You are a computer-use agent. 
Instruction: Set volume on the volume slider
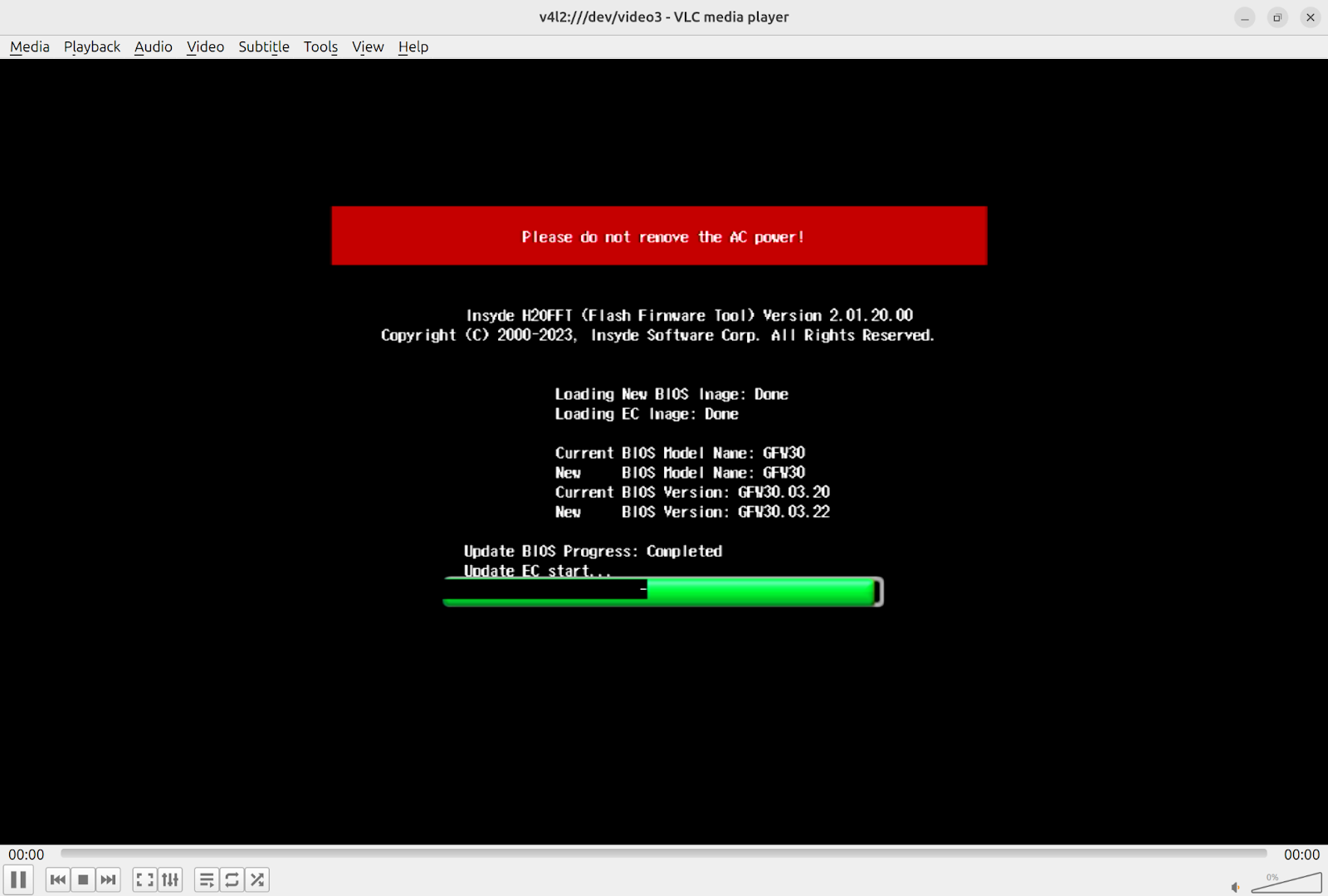pyautogui.click(x=1286, y=883)
